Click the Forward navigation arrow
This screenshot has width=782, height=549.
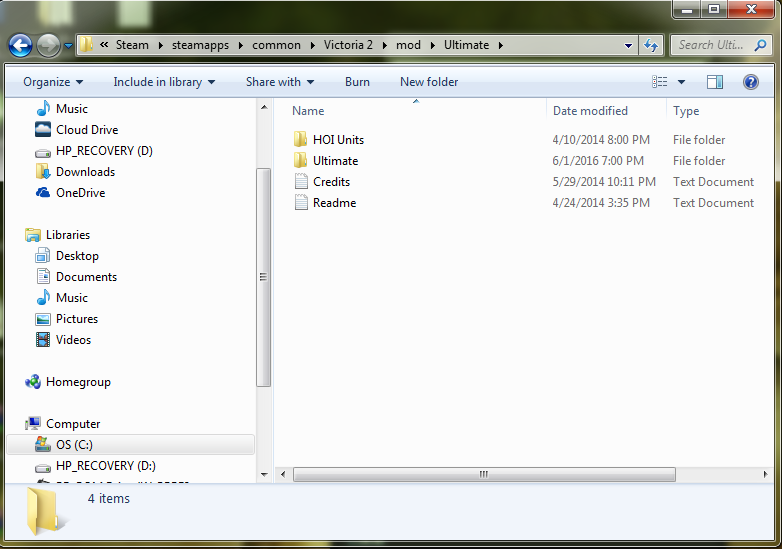pyautogui.click(x=48, y=45)
